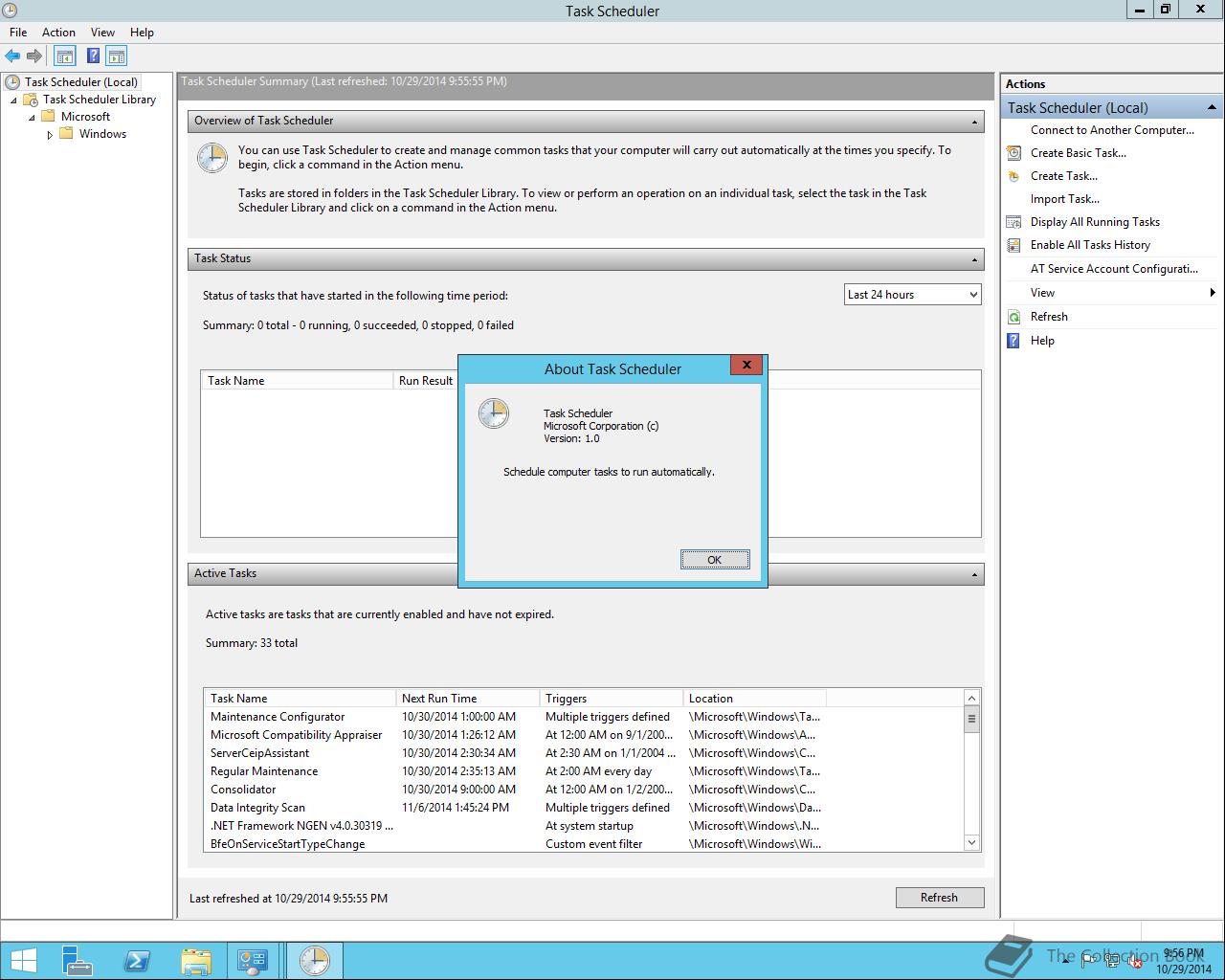1225x980 pixels.
Task: Click the active tasks scroll up arrow
Action: (971, 698)
